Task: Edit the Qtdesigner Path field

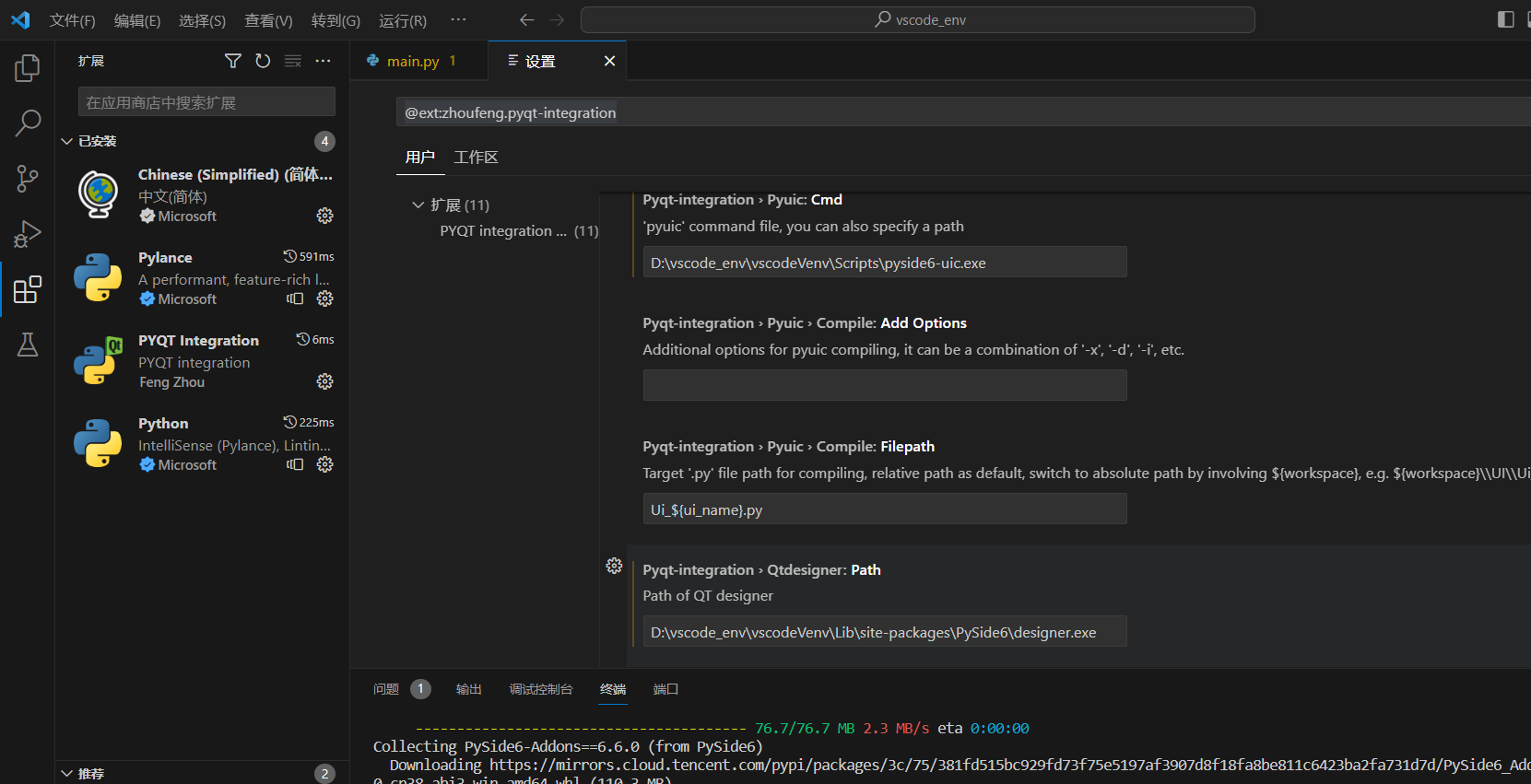Action: pyautogui.click(x=885, y=632)
